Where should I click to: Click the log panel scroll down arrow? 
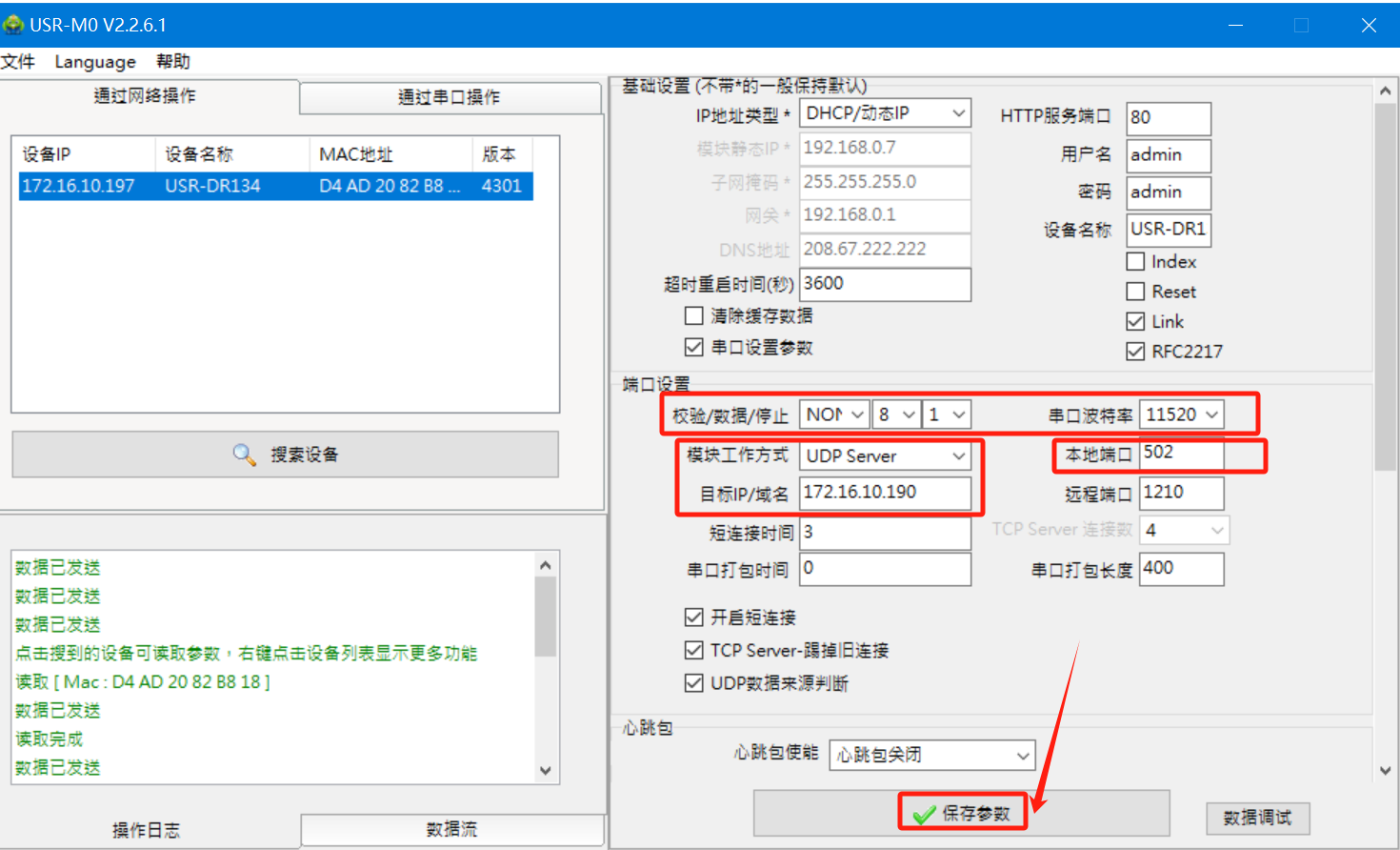click(x=546, y=770)
